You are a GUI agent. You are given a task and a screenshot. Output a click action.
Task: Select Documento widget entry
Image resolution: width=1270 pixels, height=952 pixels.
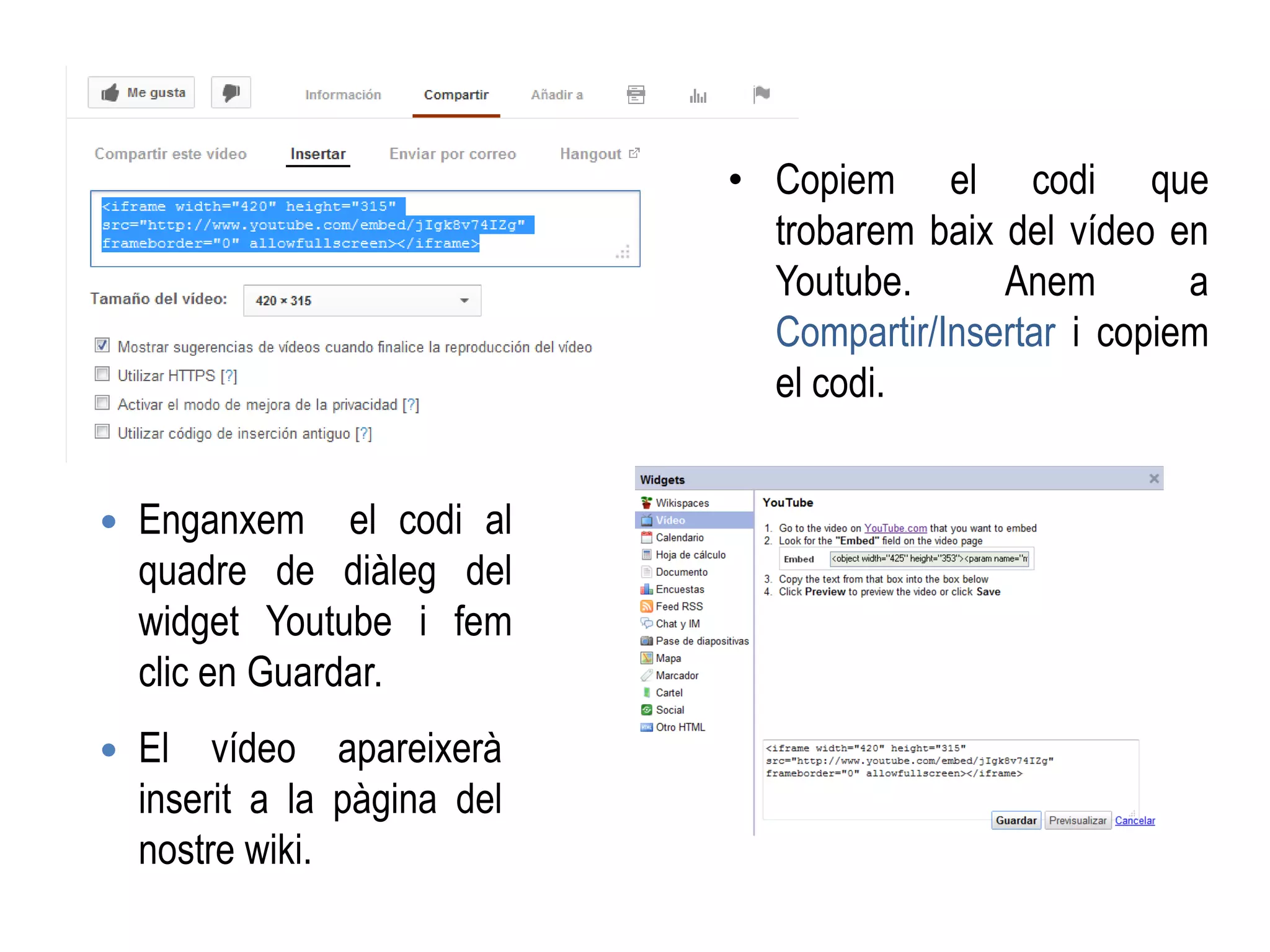pyautogui.click(x=694, y=572)
